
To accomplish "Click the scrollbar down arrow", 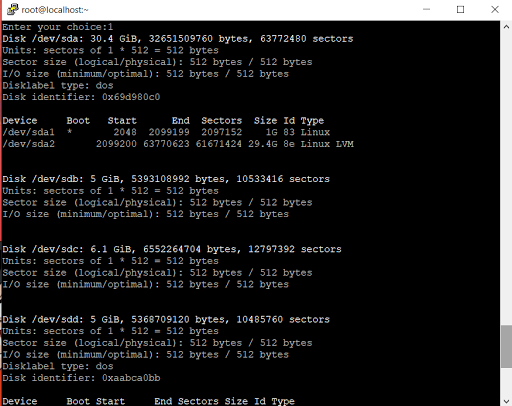I will (506, 401).
